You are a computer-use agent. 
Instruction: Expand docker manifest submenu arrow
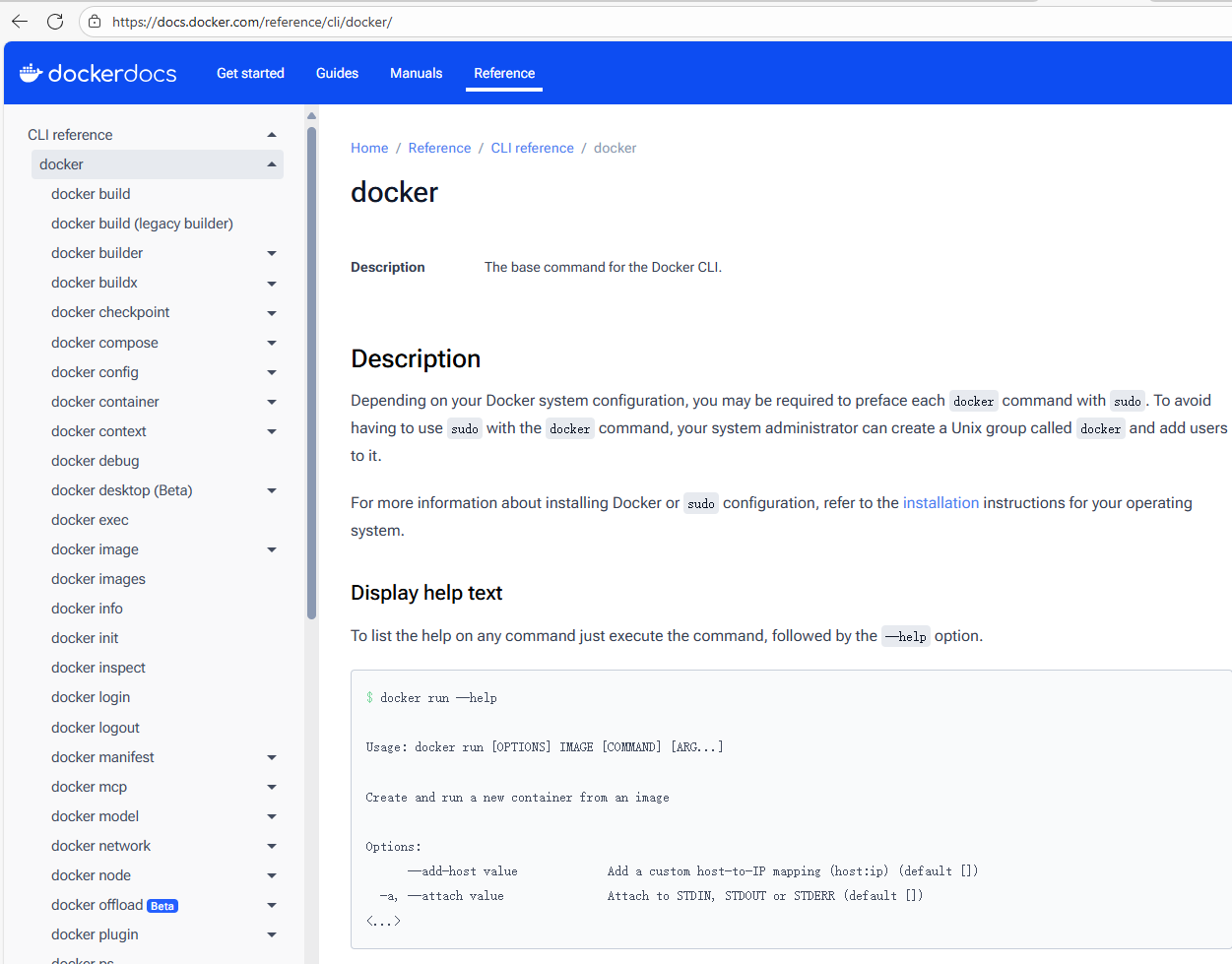pyautogui.click(x=272, y=757)
